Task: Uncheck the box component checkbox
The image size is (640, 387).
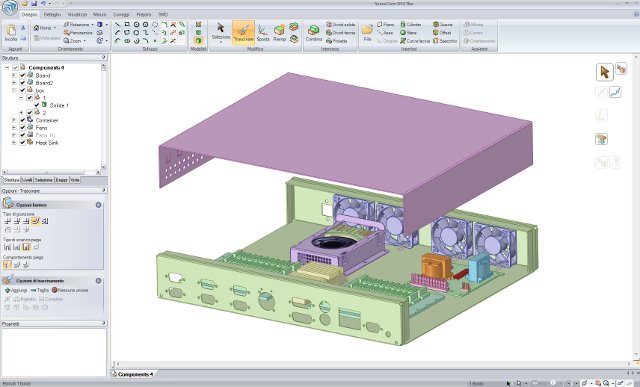Action: (23, 90)
